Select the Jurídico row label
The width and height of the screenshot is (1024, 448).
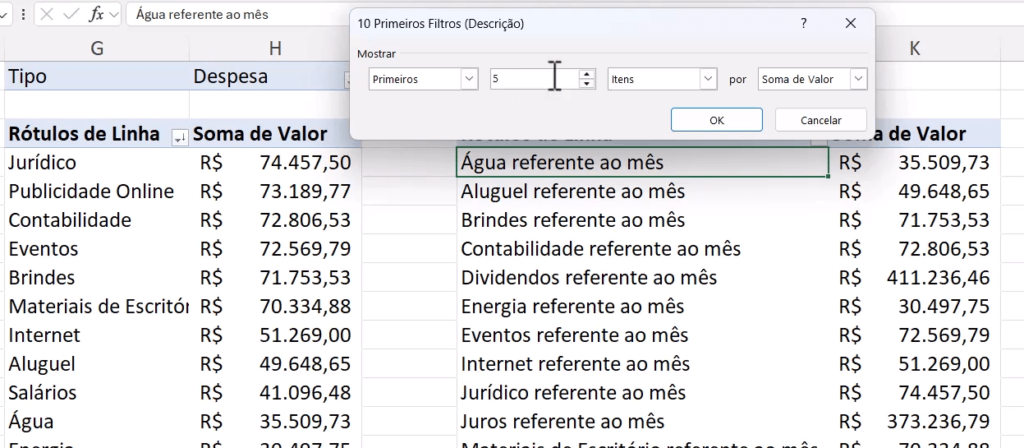pos(97,162)
